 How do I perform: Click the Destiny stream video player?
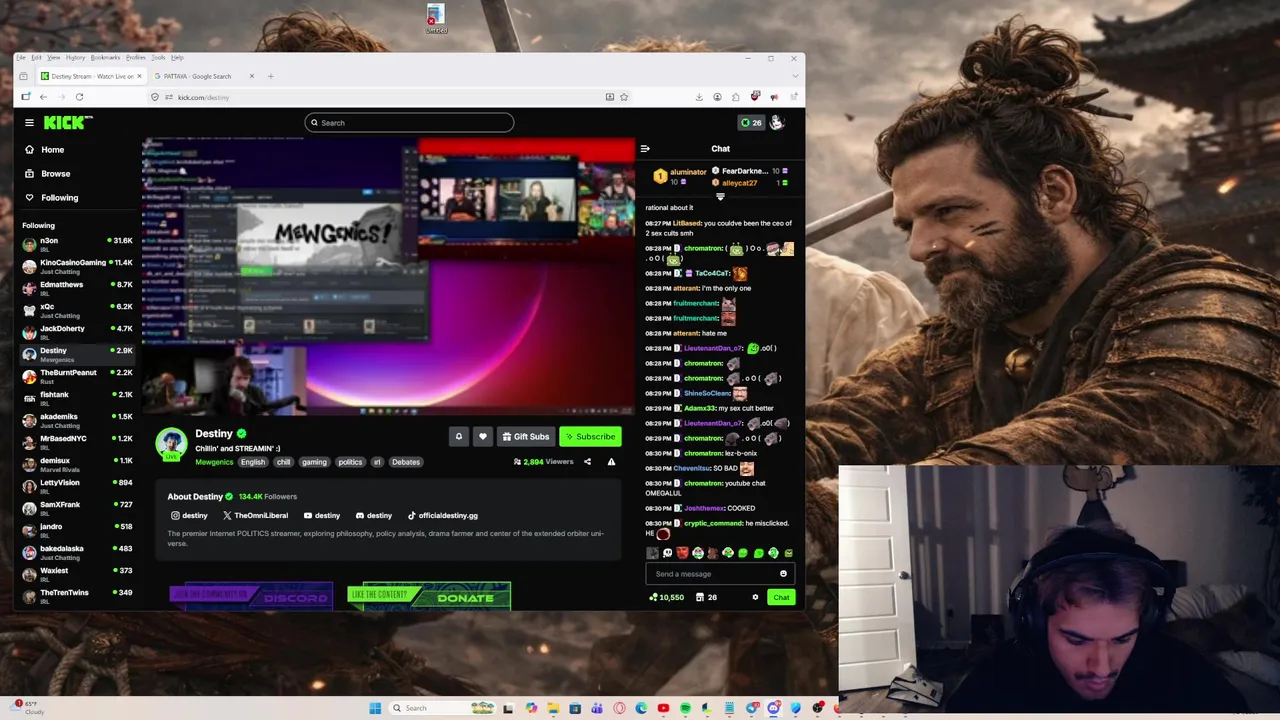coord(388,277)
